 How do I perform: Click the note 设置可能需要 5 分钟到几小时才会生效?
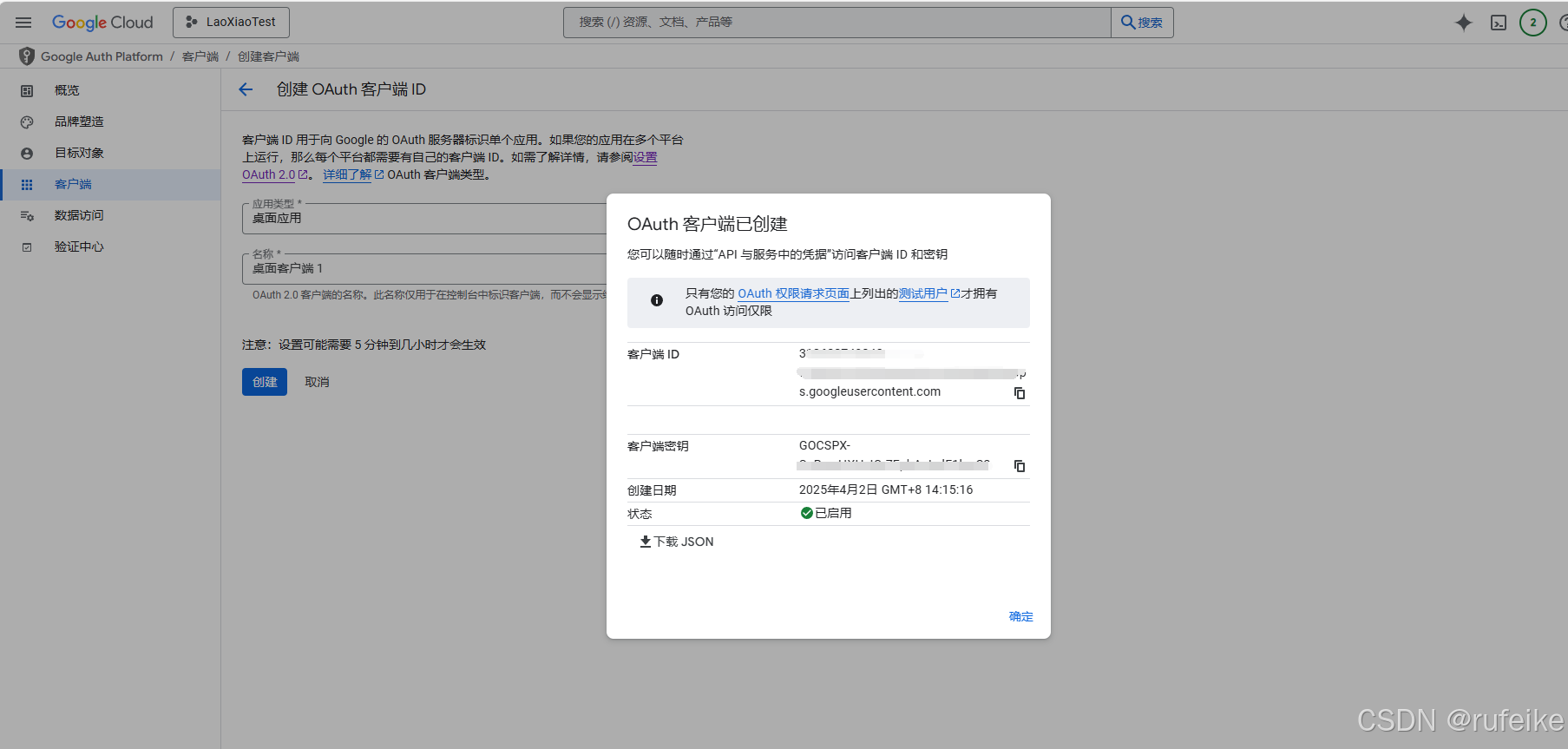[x=382, y=345]
